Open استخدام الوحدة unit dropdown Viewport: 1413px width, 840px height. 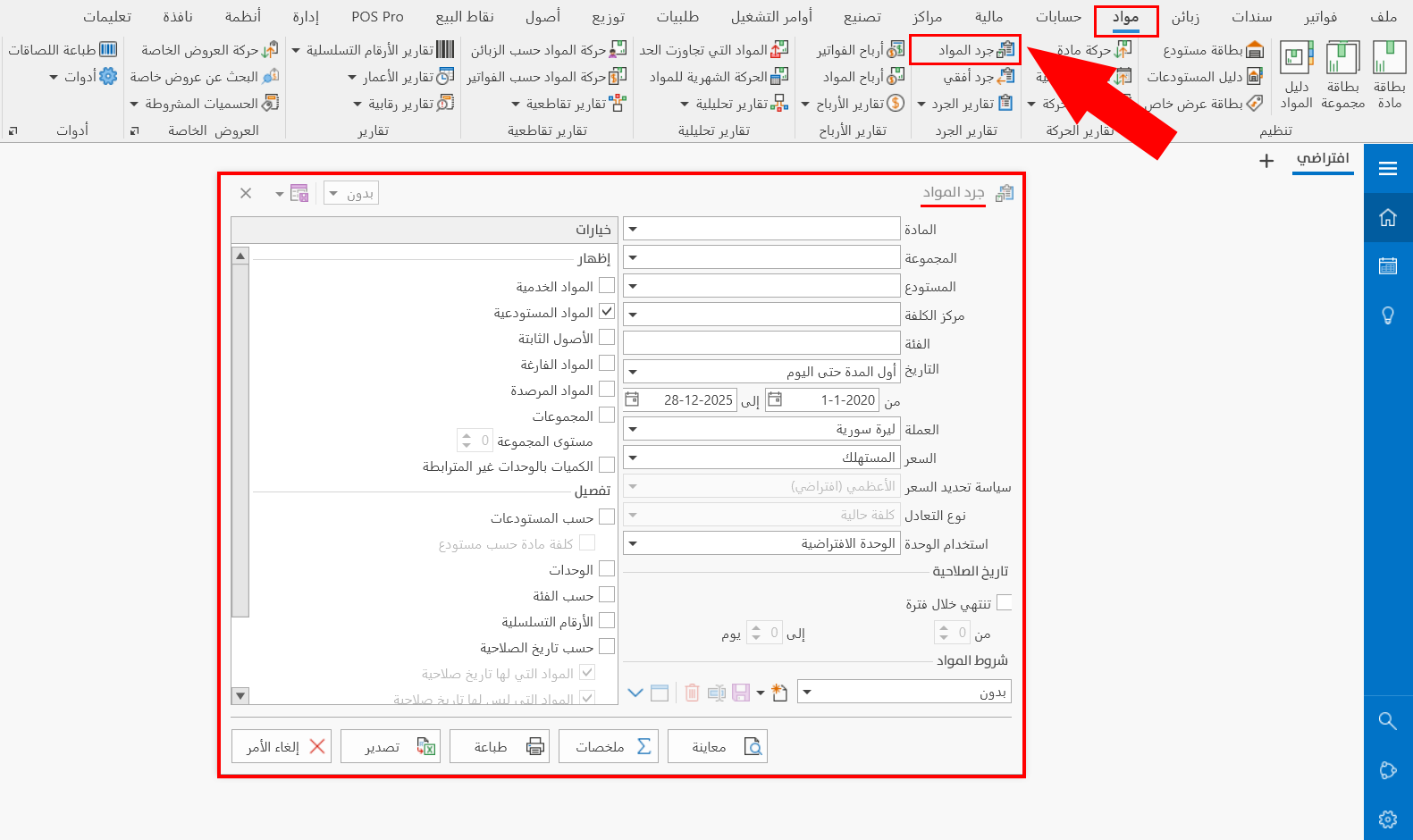pyautogui.click(x=633, y=543)
